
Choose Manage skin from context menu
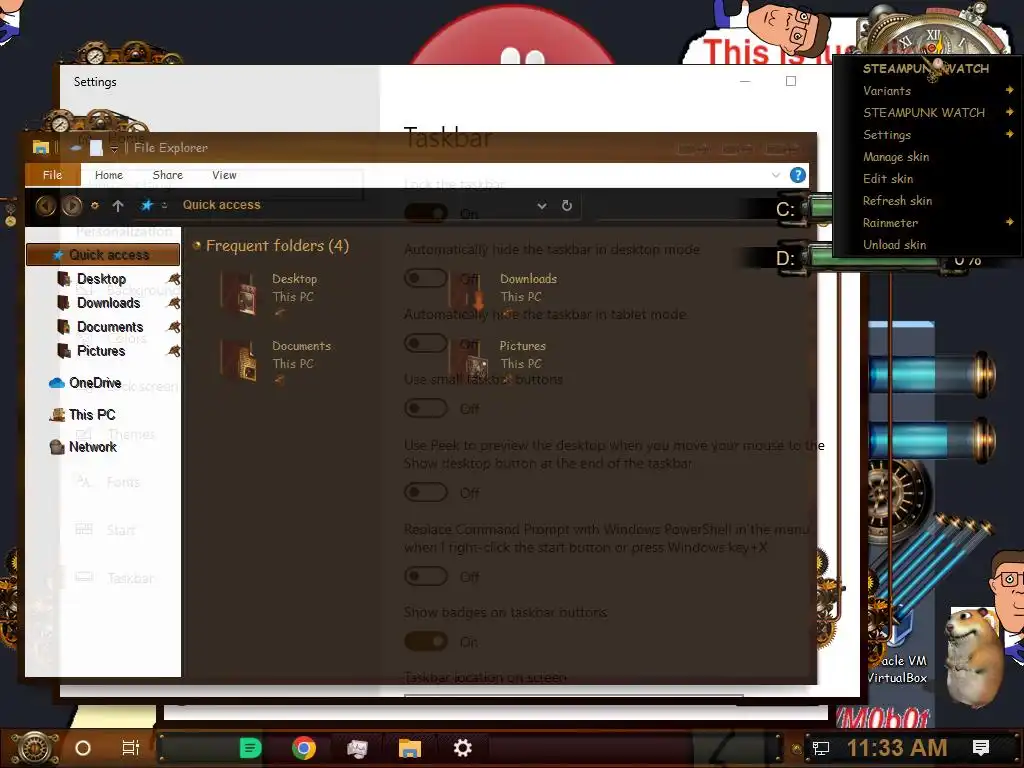tap(896, 157)
